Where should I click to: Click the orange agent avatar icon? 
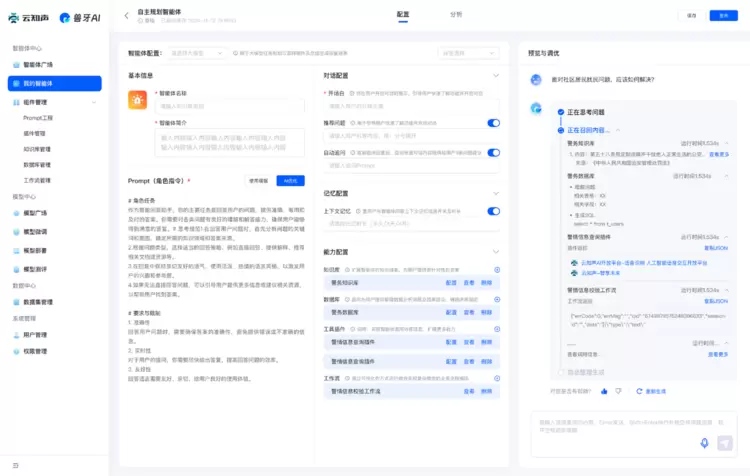point(138,99)
